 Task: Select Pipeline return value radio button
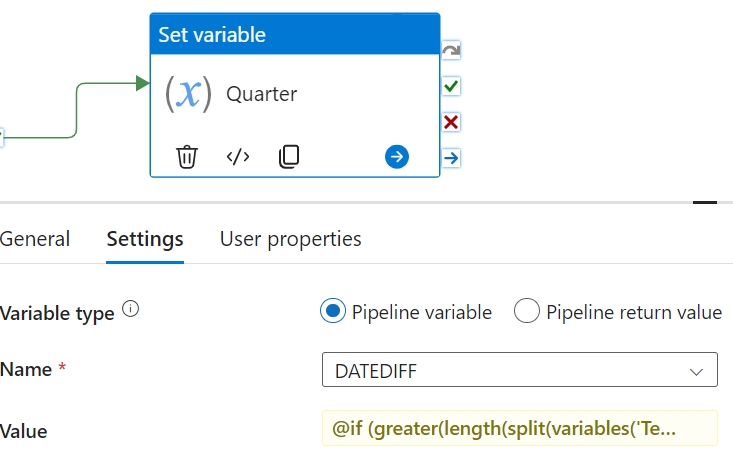[526, 311]
